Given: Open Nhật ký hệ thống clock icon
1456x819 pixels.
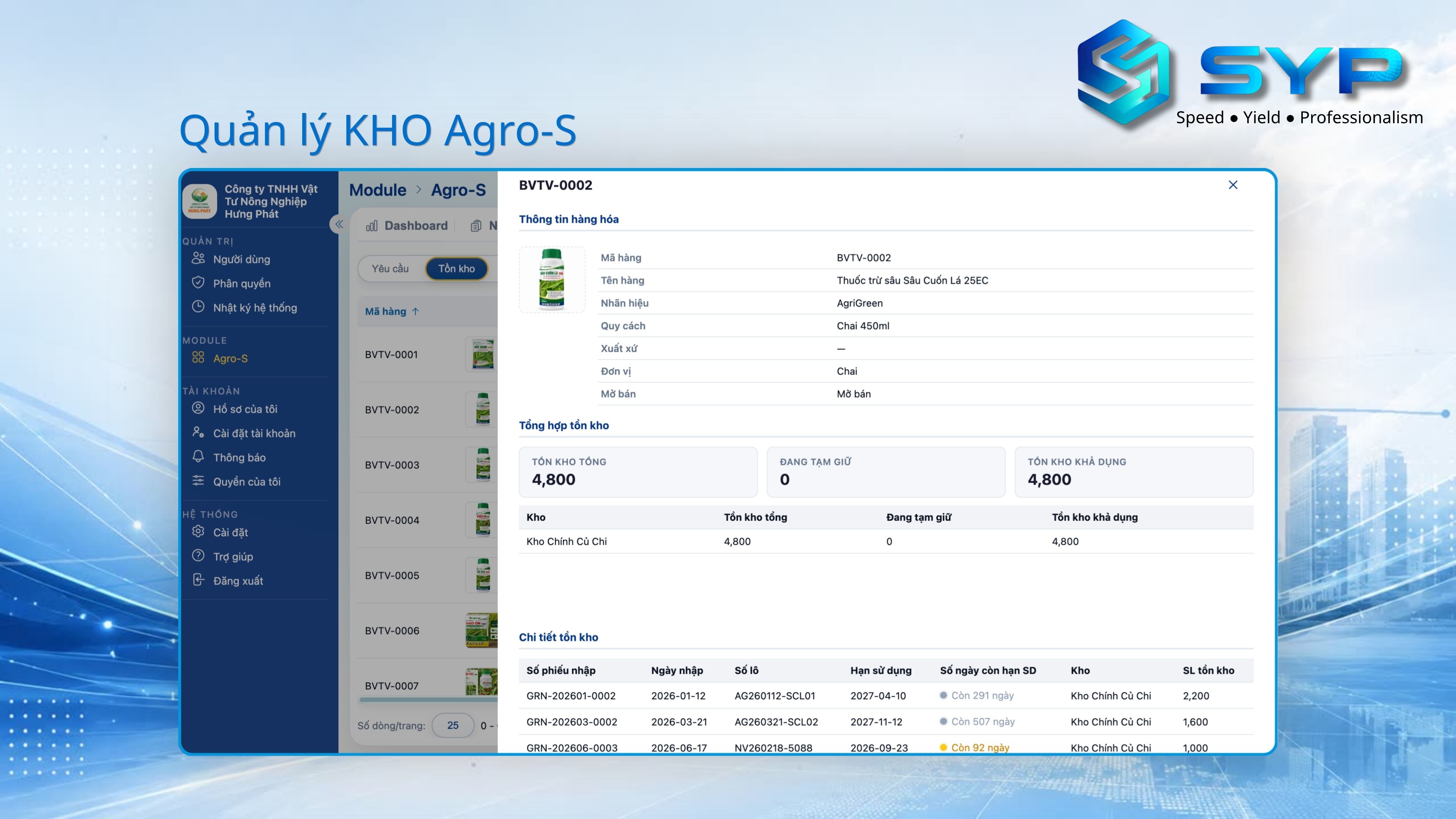Looking at the screenshot, I should (x=198, y=307).
